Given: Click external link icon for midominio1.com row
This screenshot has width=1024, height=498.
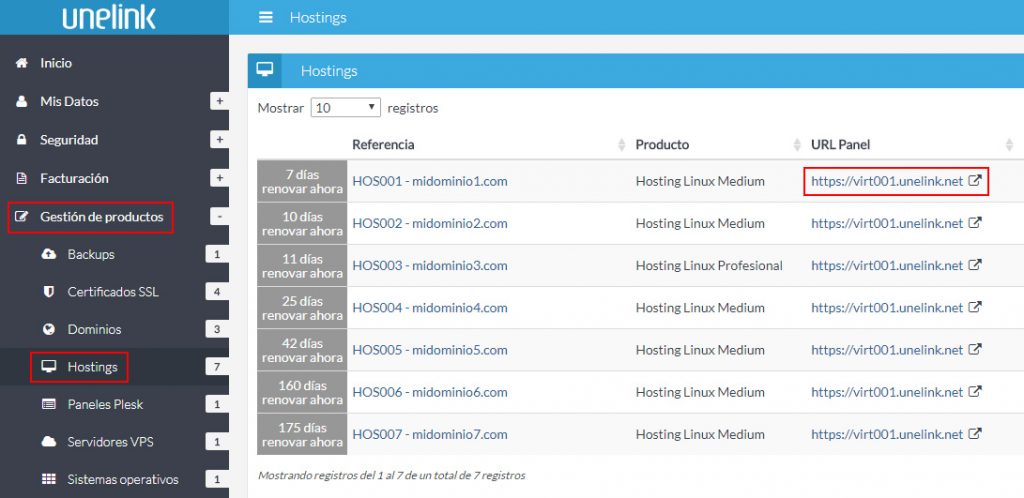Looking at the screenshot, I should tap(974, 181).
